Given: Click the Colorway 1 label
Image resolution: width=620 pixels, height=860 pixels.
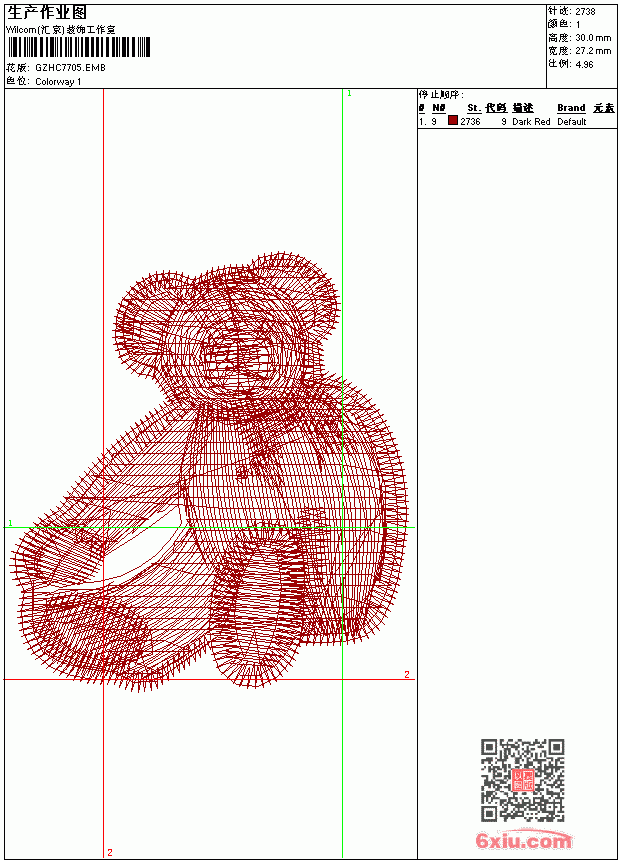Looking at the screenshot, I should 58,82.
